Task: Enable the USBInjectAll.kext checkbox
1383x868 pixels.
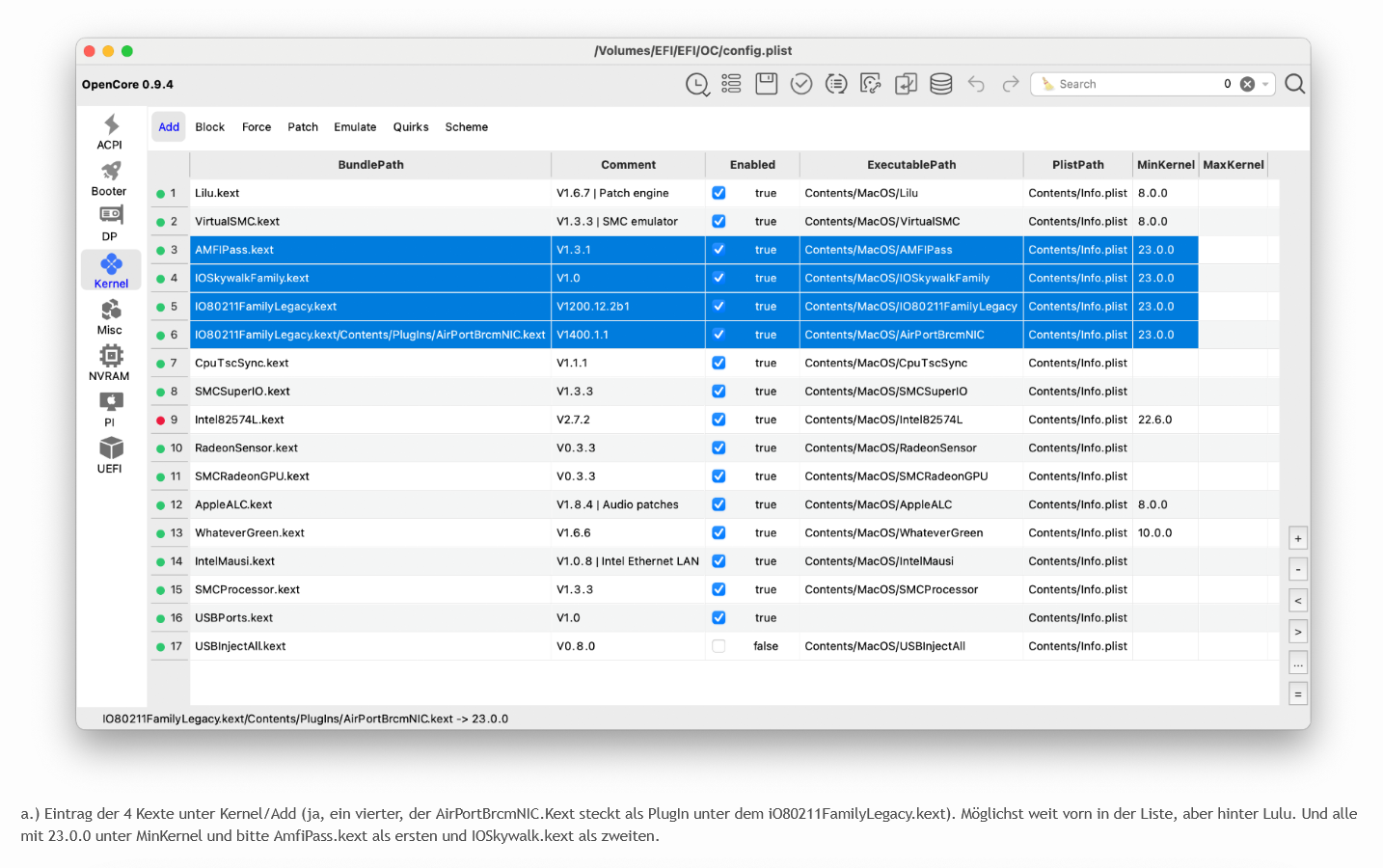Action: pyautogui.click(x=719, y=646)
